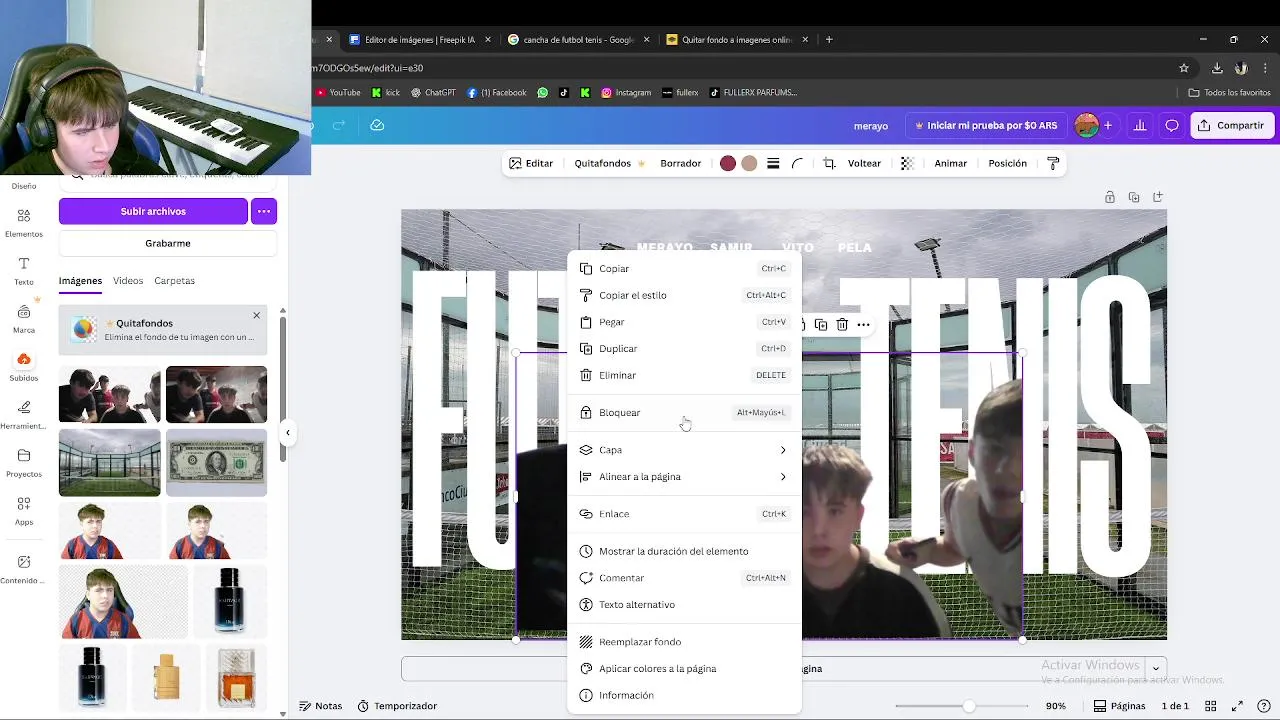Choose Copiar el estilo in context menu
This screenshot has height=720, width=1280.
[685, 295]
